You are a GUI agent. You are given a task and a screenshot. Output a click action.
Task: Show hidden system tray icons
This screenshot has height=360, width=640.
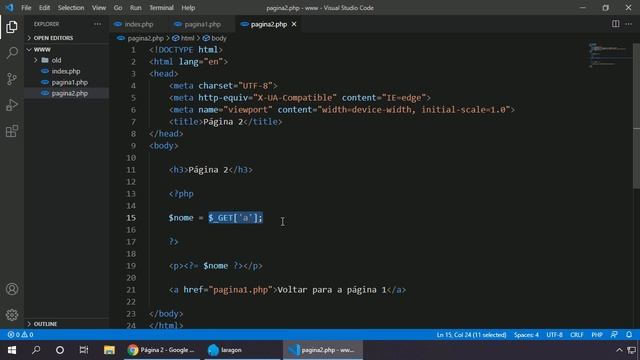point(619,350)
